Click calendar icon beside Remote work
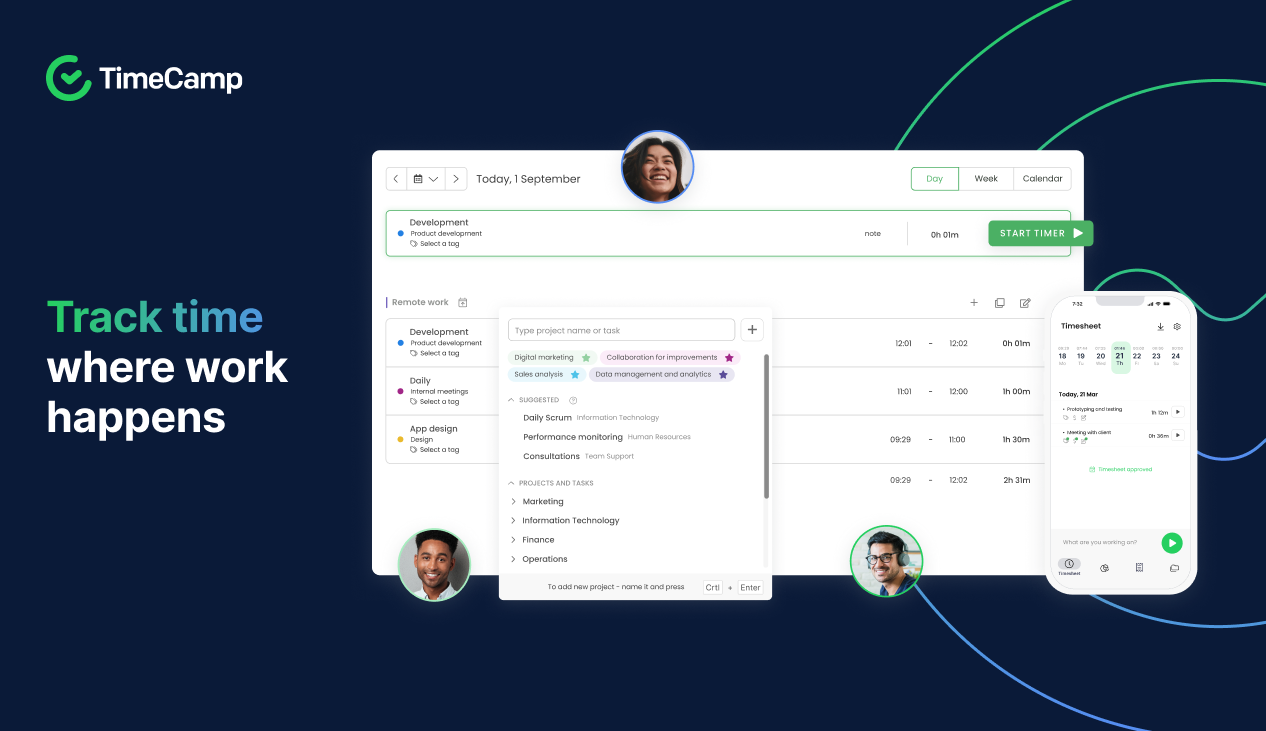The height and width of the screenshot is (731, 1266). click(x=463, y=302)
